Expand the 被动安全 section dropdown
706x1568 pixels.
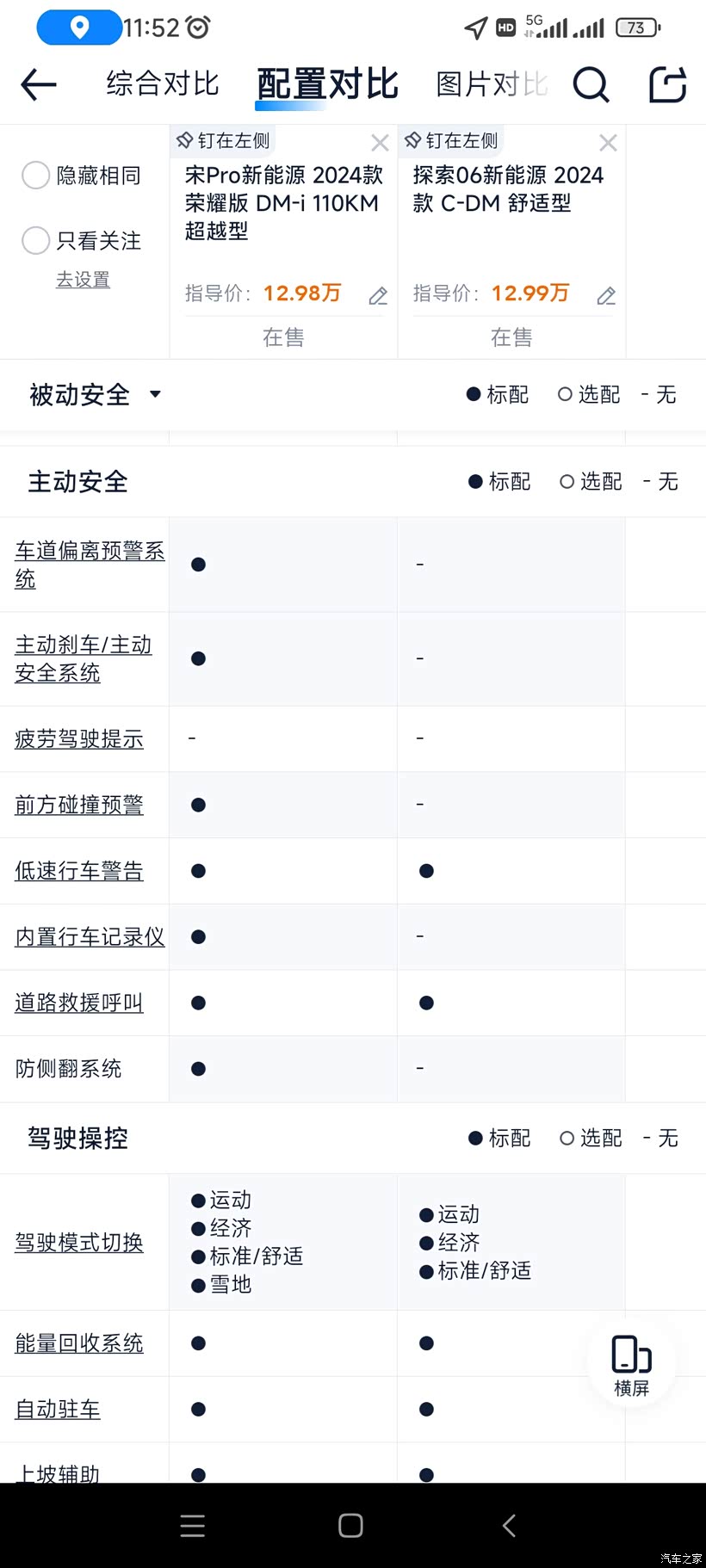pos(155,394)
